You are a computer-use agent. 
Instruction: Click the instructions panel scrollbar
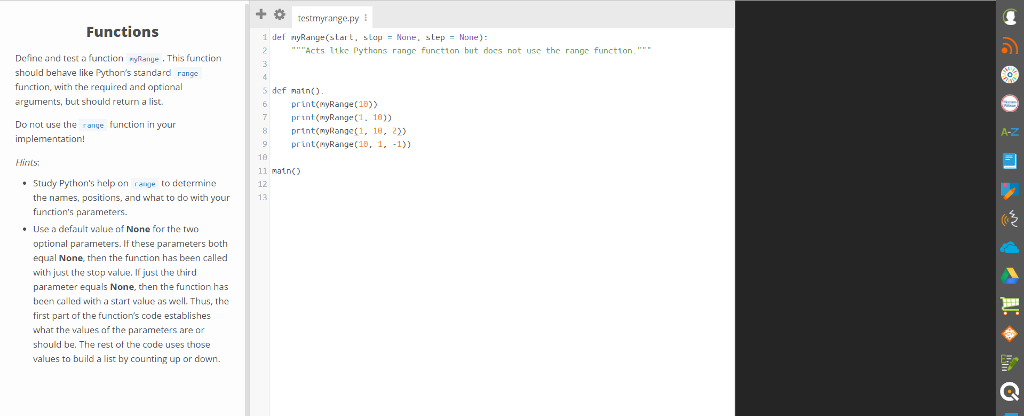click(247, 208)
